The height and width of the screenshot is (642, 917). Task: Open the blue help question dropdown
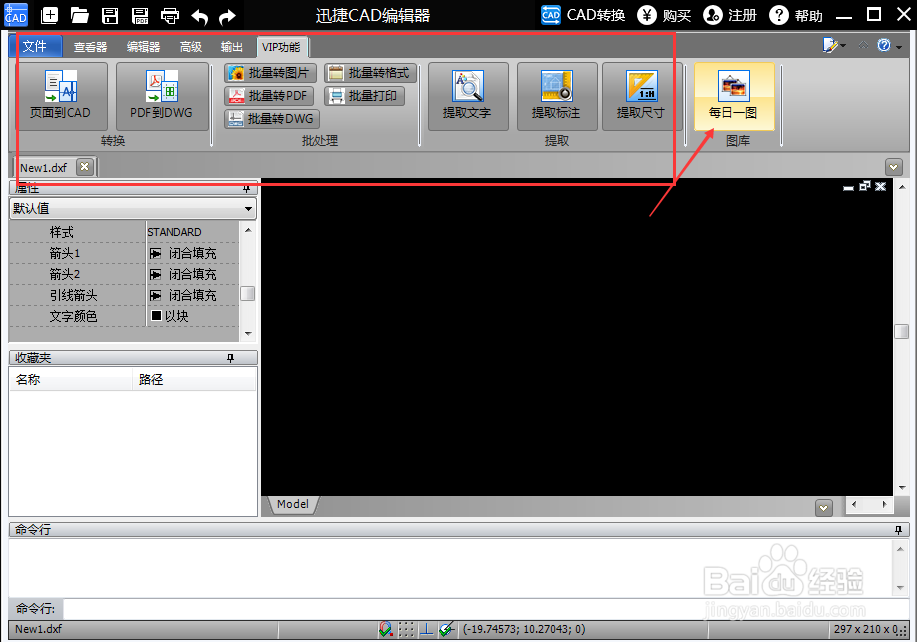point(890,45)
